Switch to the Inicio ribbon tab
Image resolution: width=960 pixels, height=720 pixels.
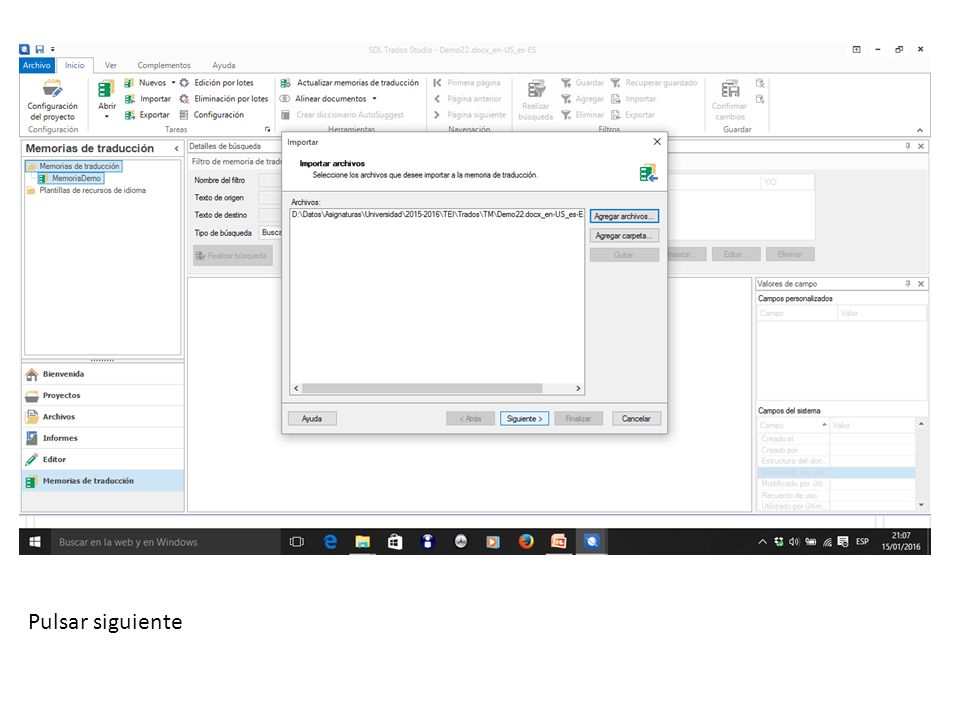pos(75,65)
